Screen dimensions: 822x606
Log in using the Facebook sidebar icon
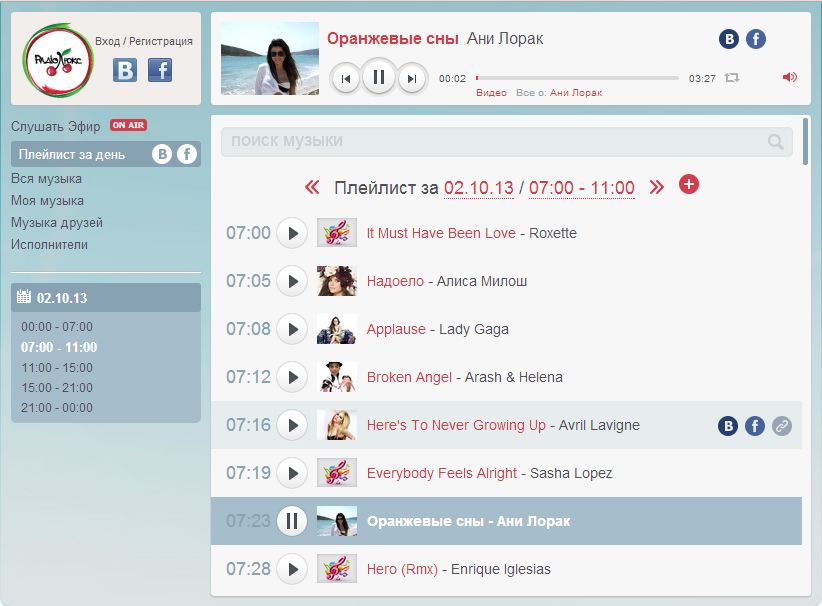click(x=160, y=70)
